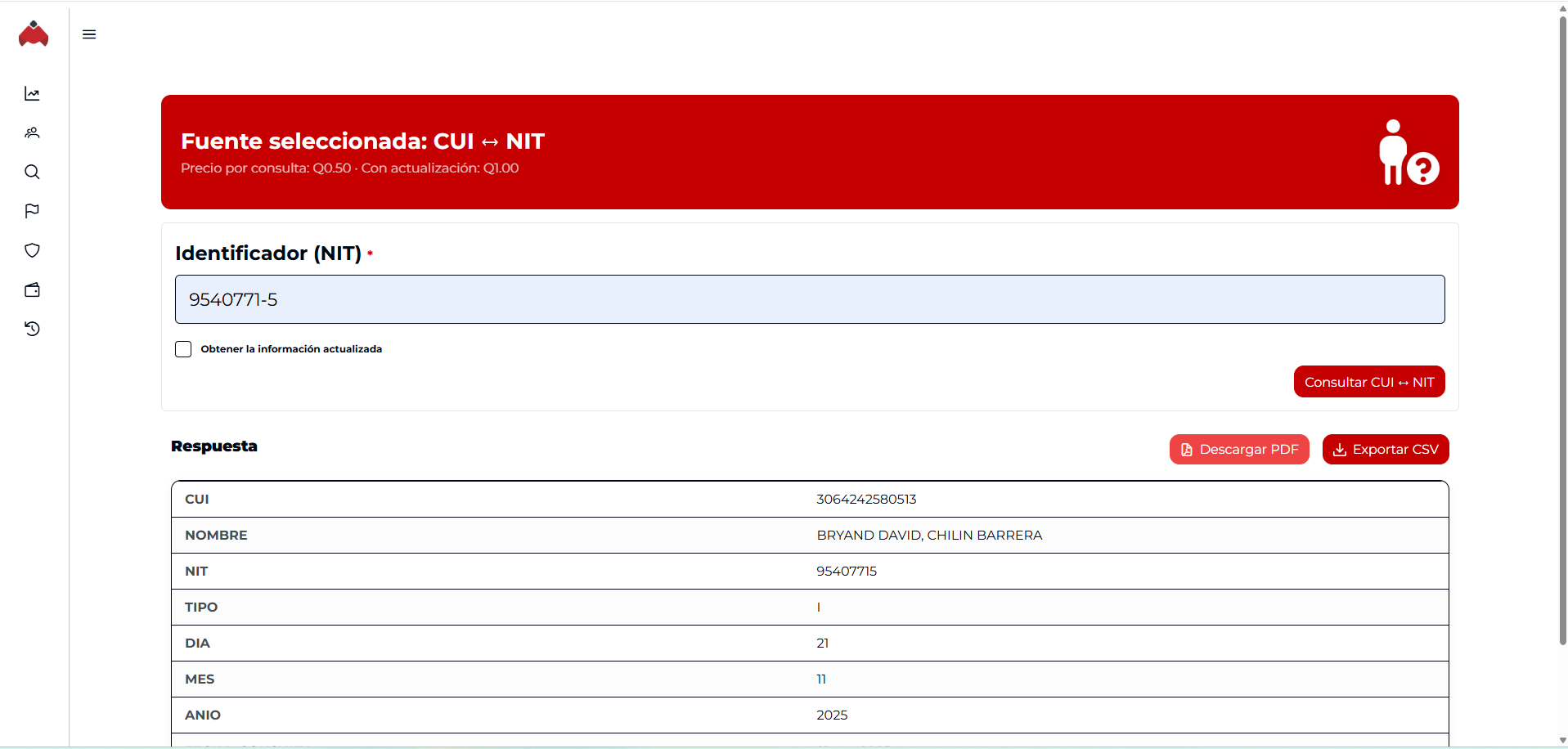The width and height of the screenshot is (1568, 749).
Task: Open the users group icon in sidebar
Action: click(33, 133)
